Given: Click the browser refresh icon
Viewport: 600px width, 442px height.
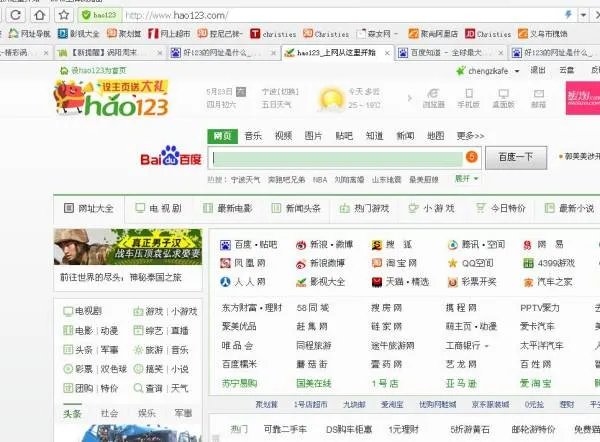Looking at the screenshot, I should (x=15, y=15).
